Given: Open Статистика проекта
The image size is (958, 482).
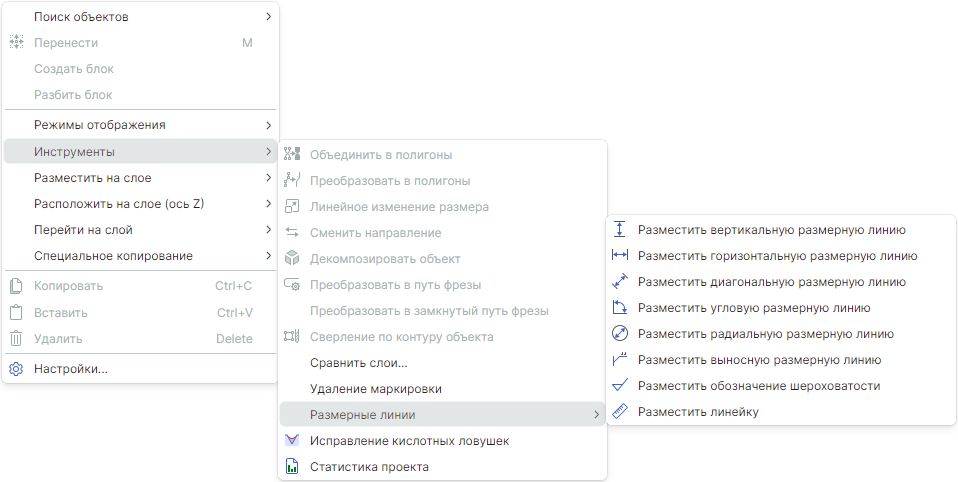Looking at the screenshot, I should pos(443,467).
